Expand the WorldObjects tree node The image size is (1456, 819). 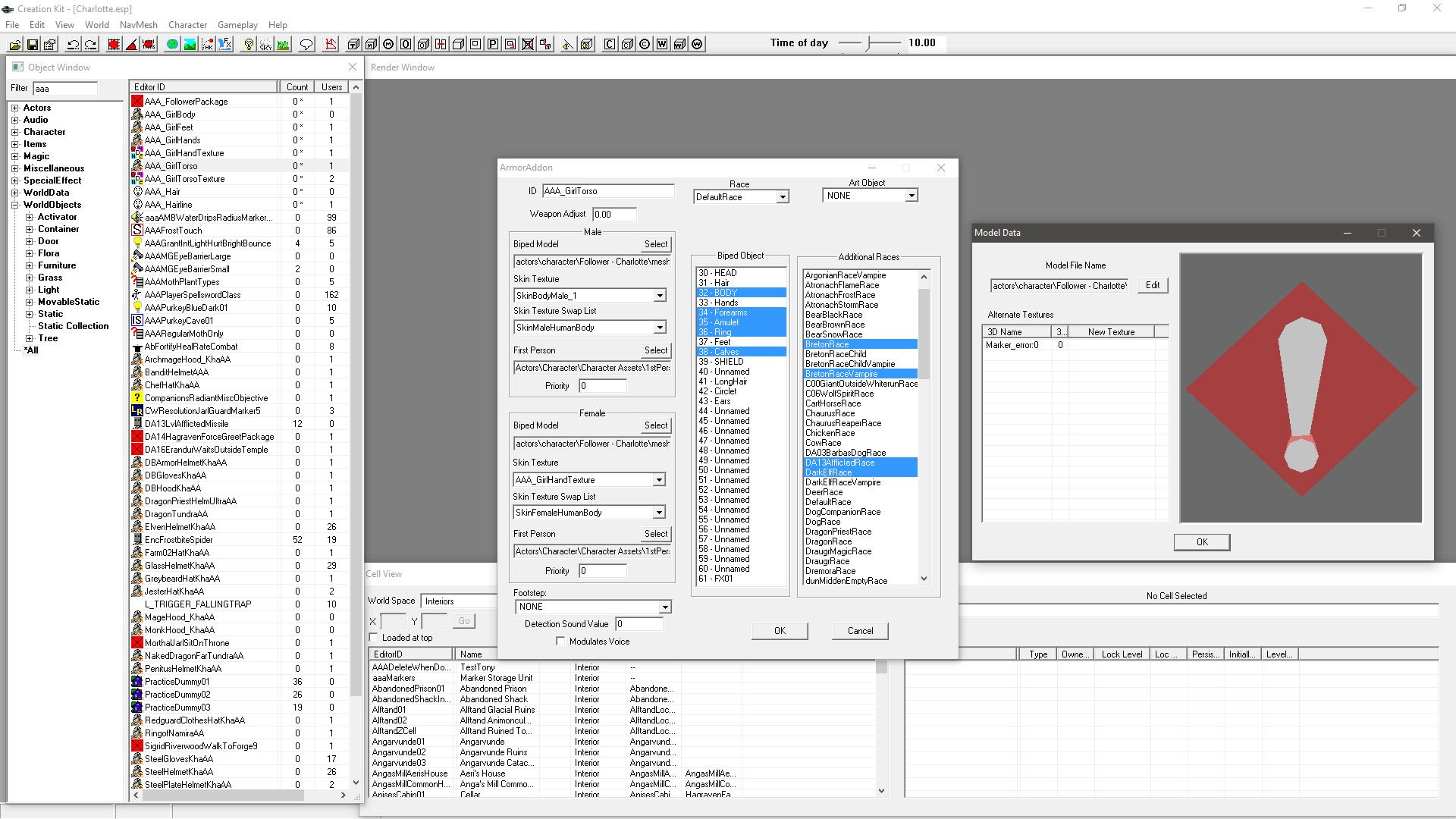(14, 205)
